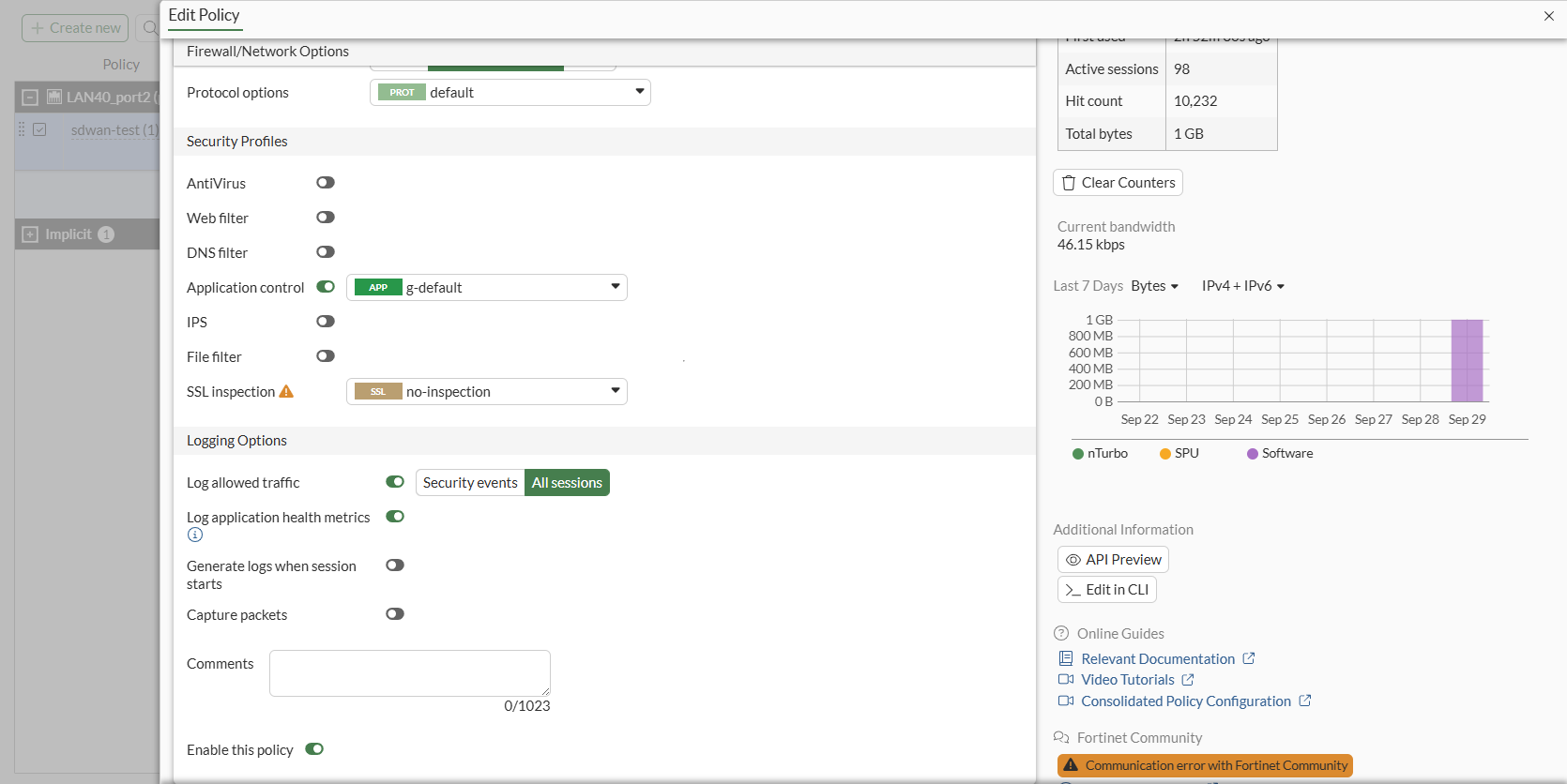Turn on the Capture packets switch
Viewport: 1567px width, 784px height.
coord(395,614)
